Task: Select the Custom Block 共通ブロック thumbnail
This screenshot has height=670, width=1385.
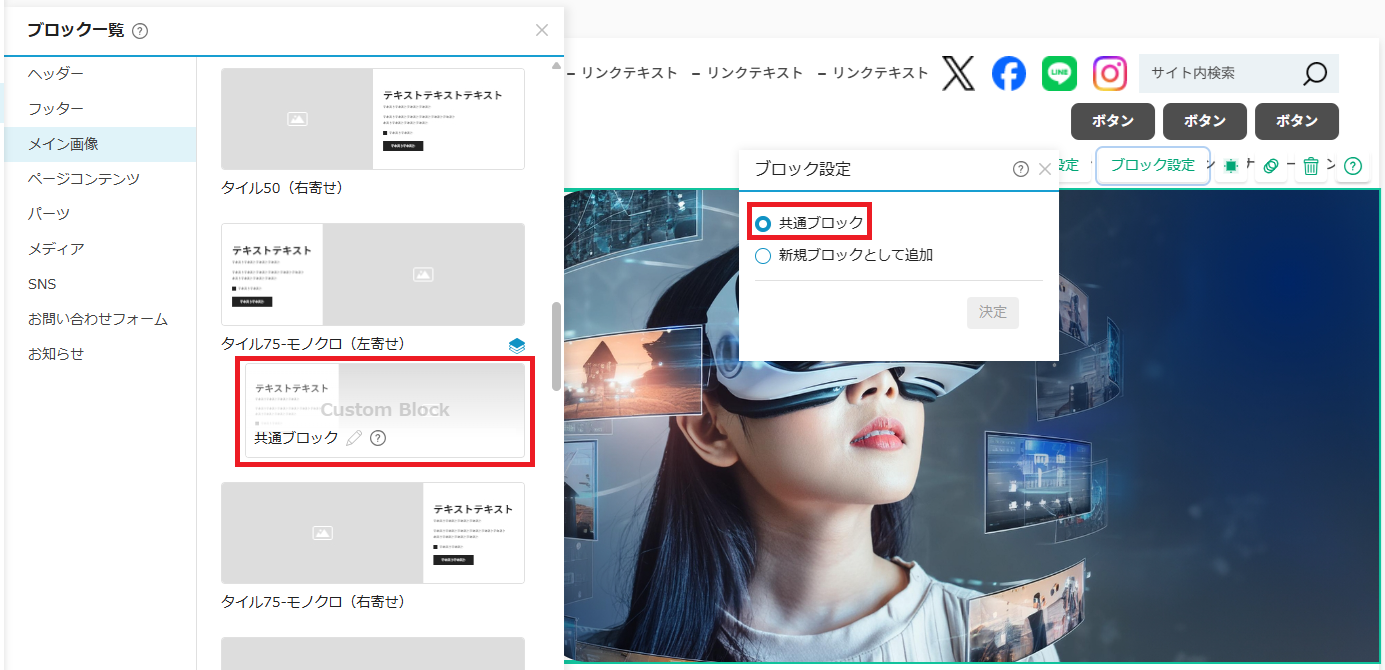Action: (385, 410)
